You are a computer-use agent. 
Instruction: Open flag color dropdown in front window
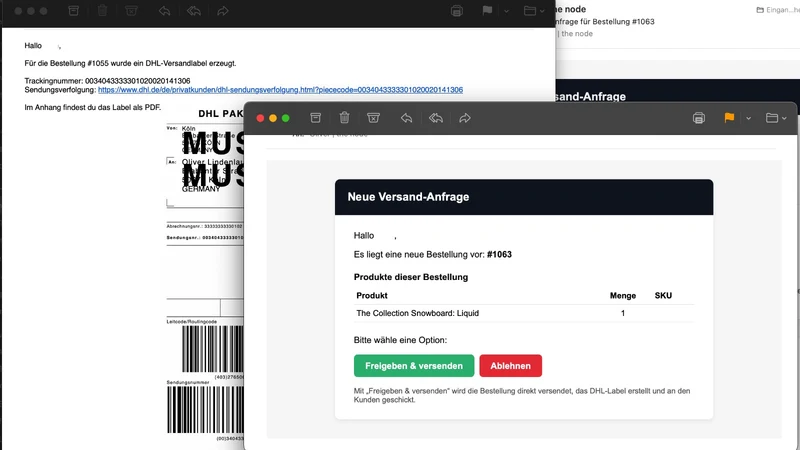click(x=748, y=118)
